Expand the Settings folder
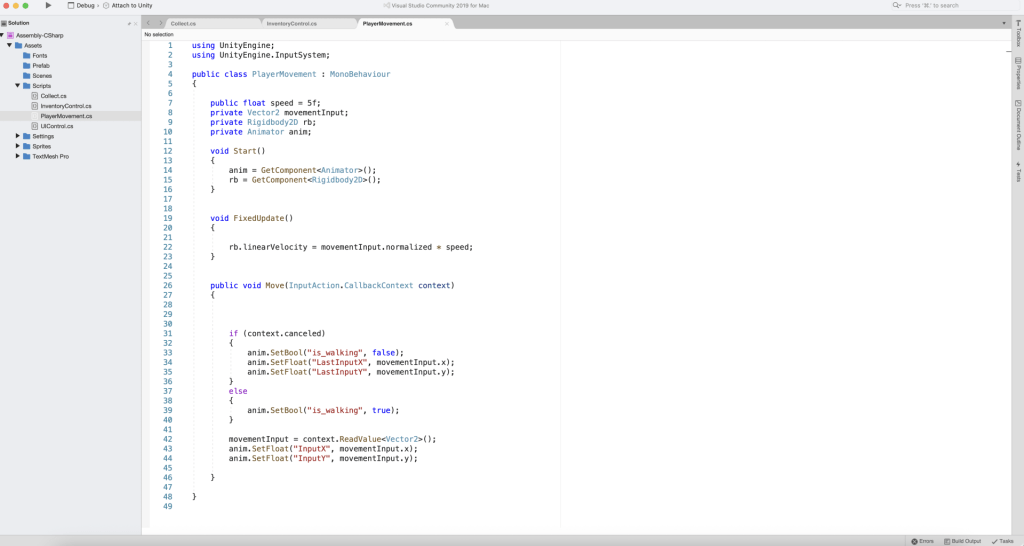 pyautogui.click(x=18, y=136)
